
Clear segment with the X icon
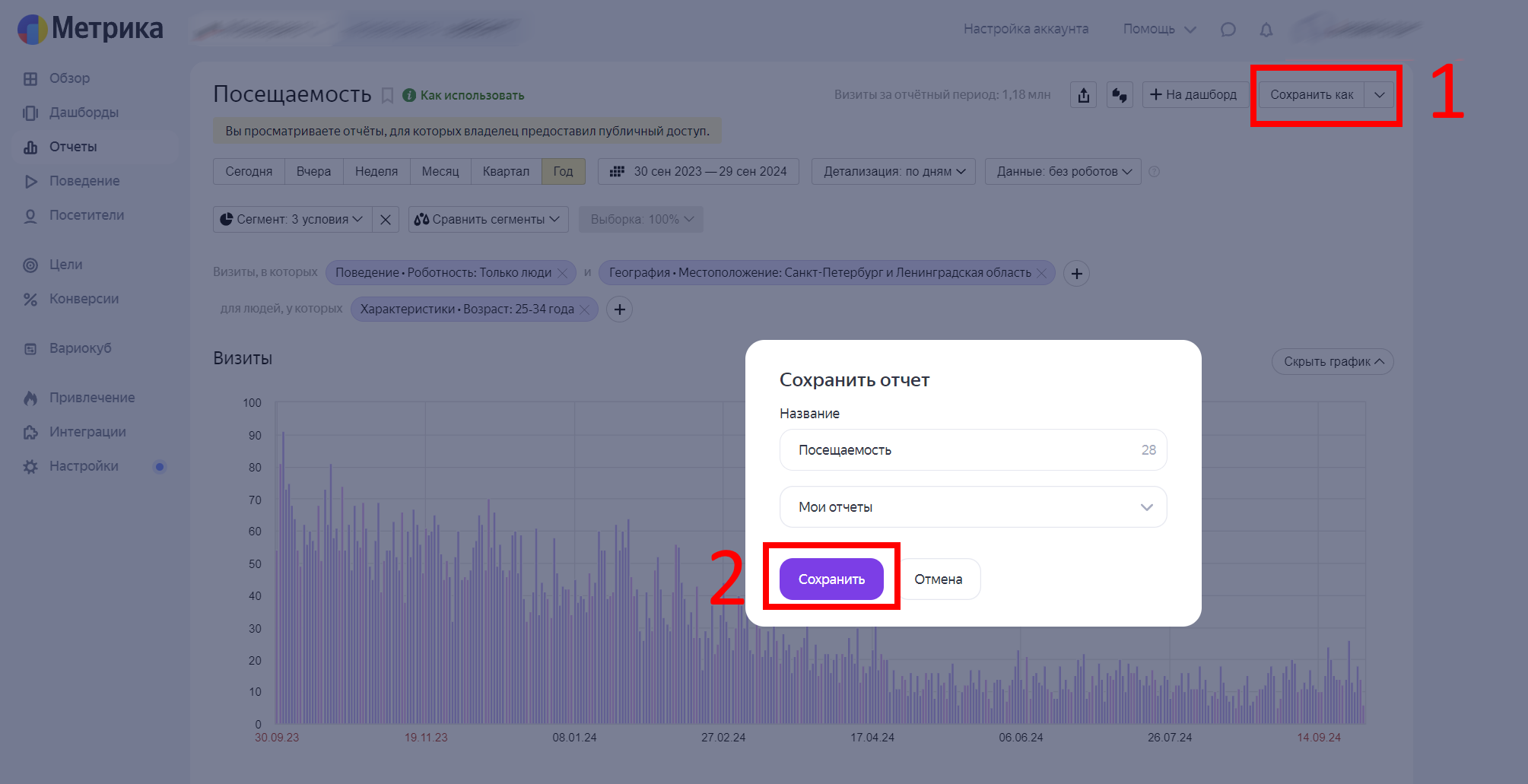click(x=386, y=220)
